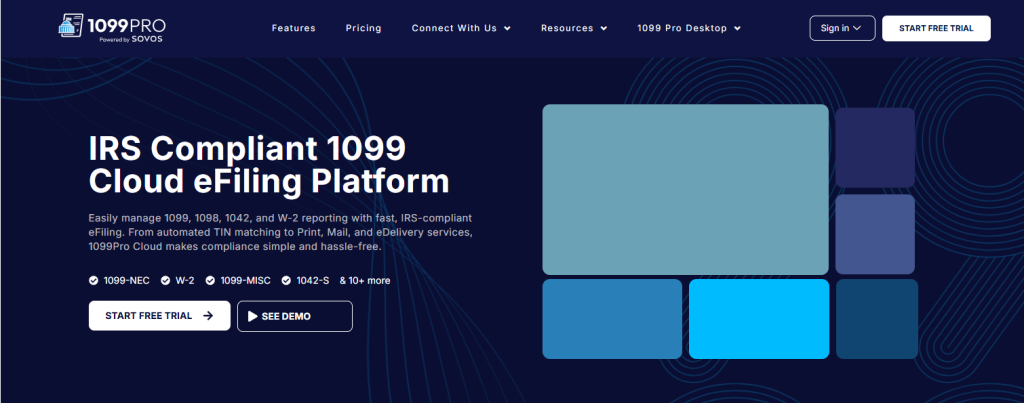
Task: Click the checkmark icon beside 1099-MISC
Action: coord(211,281)
